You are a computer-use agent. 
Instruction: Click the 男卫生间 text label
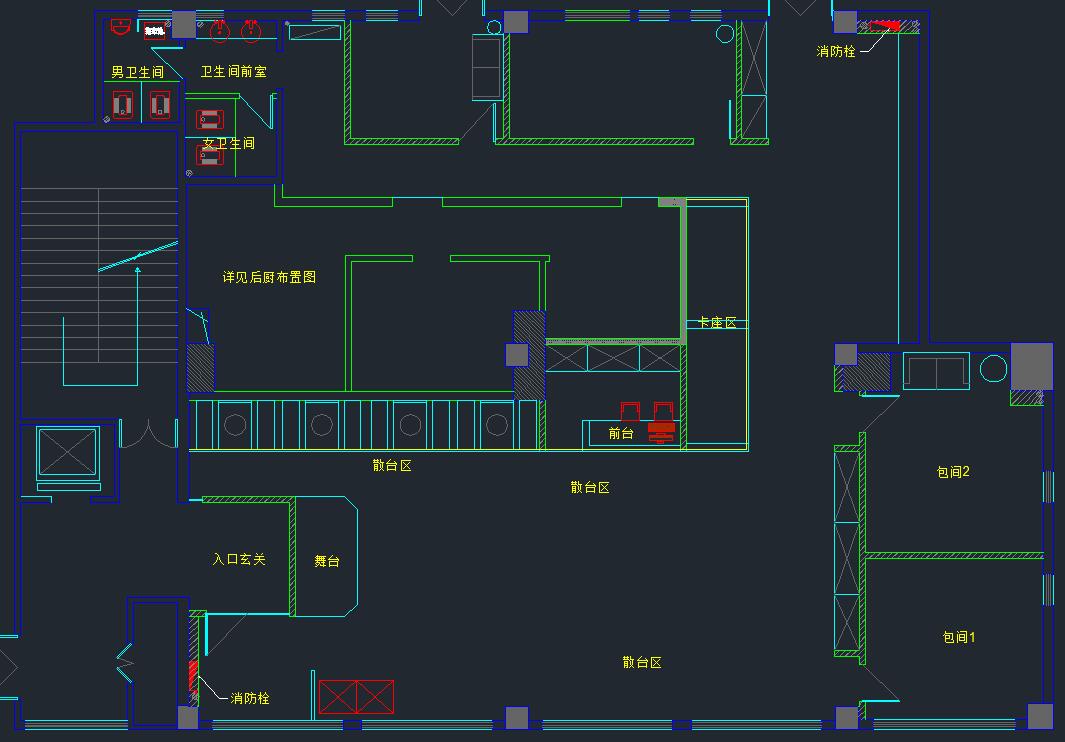tap(137, 72)
